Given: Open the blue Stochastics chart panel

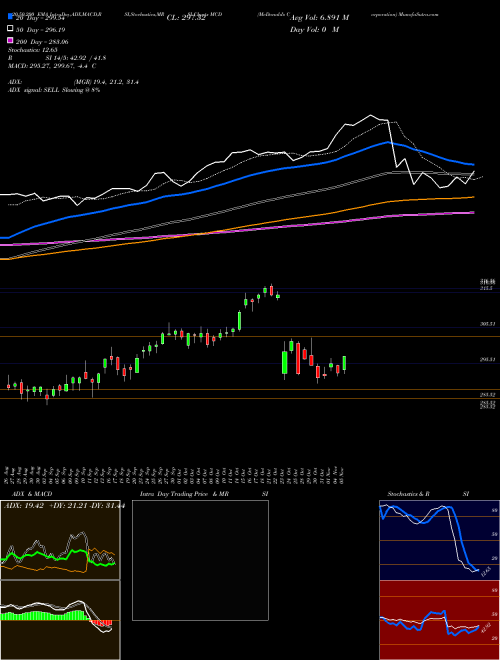Looking at the screenshot, I should coord(439,540).
